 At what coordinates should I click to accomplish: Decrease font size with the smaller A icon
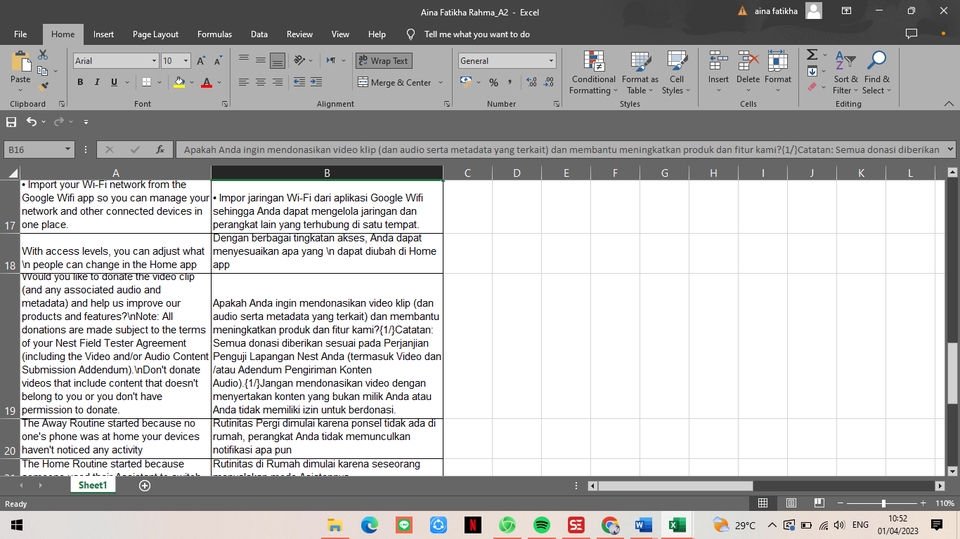pyautogui.click(x=218, y=61)
